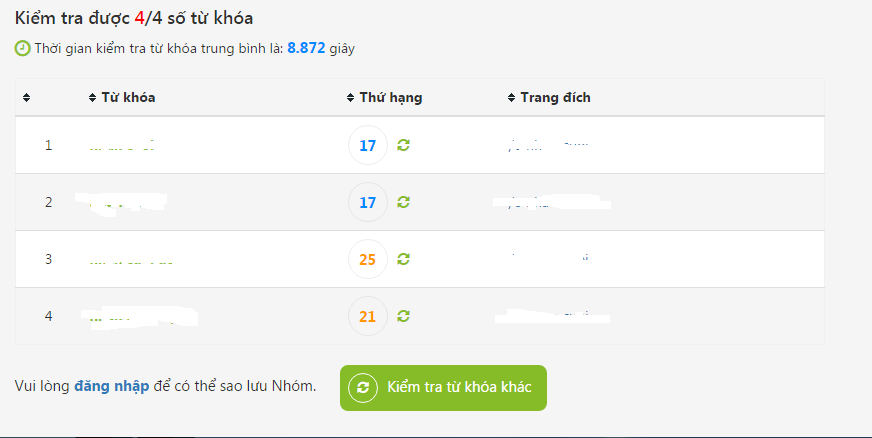Refresh ranking for keyword row 4
872x438 pixels.
[403, 316]
